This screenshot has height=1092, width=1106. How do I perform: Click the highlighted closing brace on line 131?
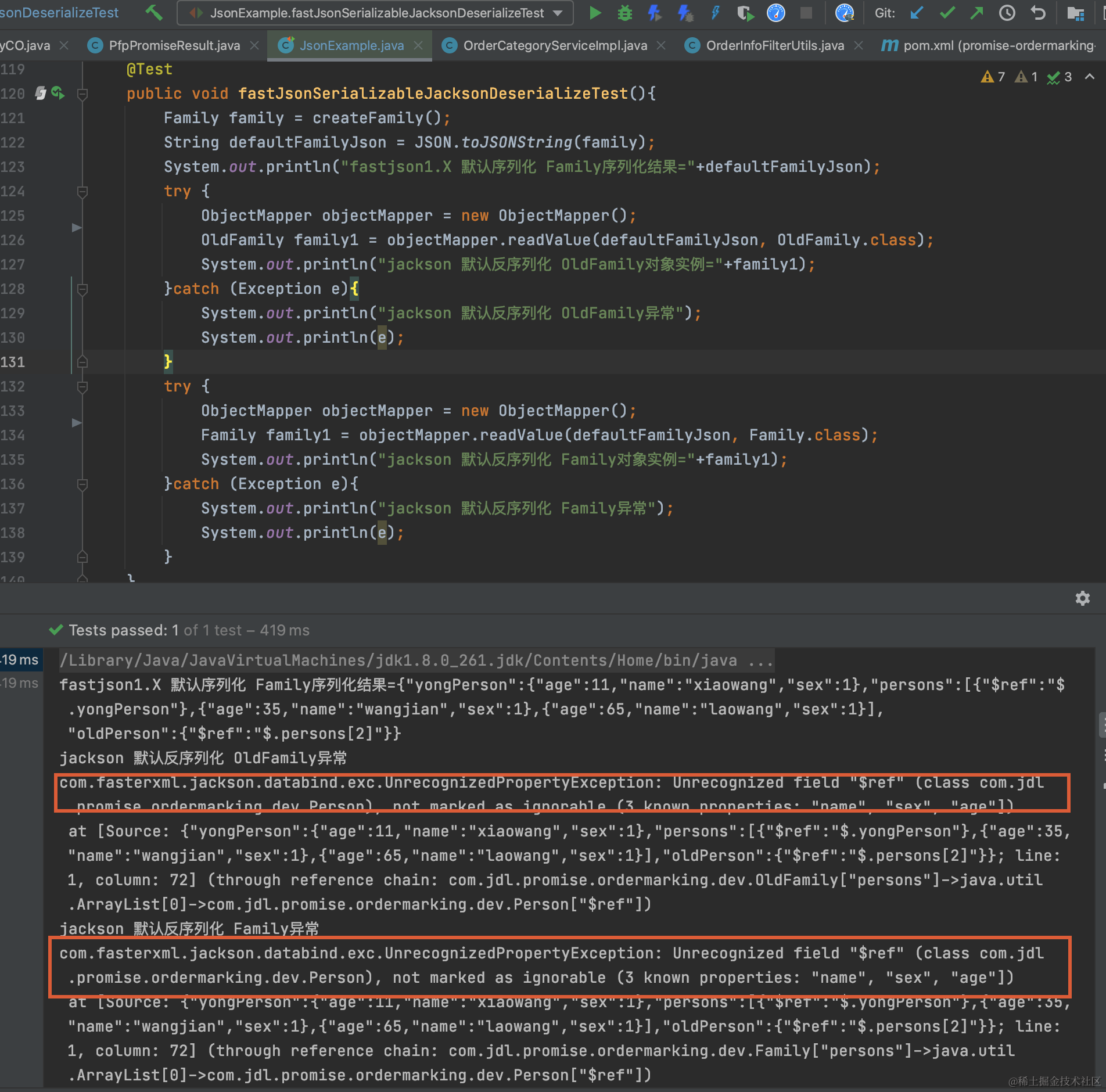click(x=168, y=362)
